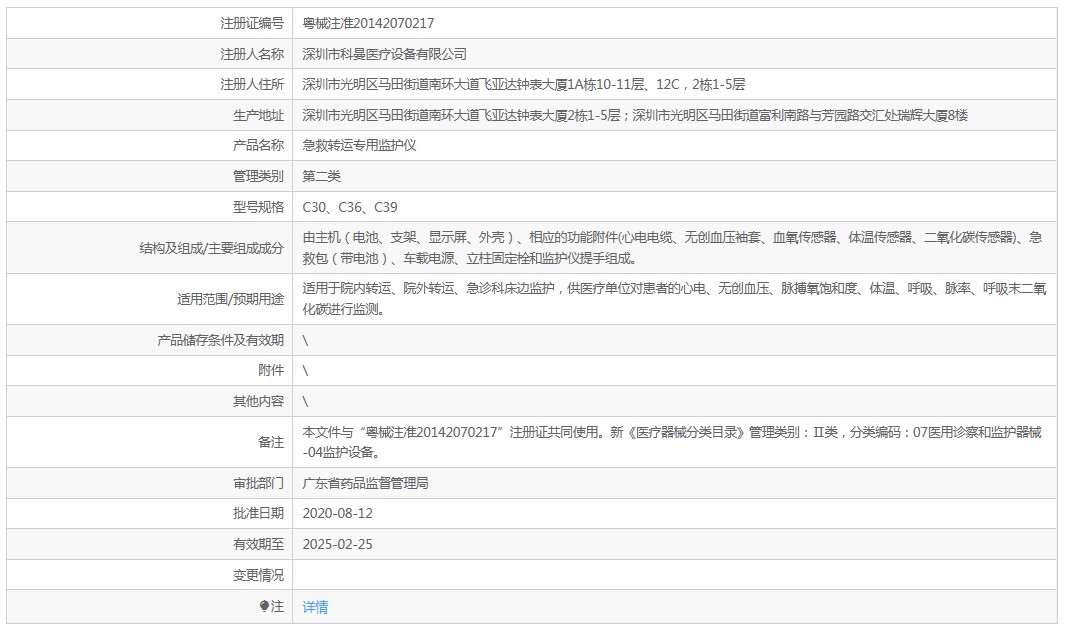Screen dimensions: 1065x630
Task: Click the 生产地址 label
Action: 258,115
